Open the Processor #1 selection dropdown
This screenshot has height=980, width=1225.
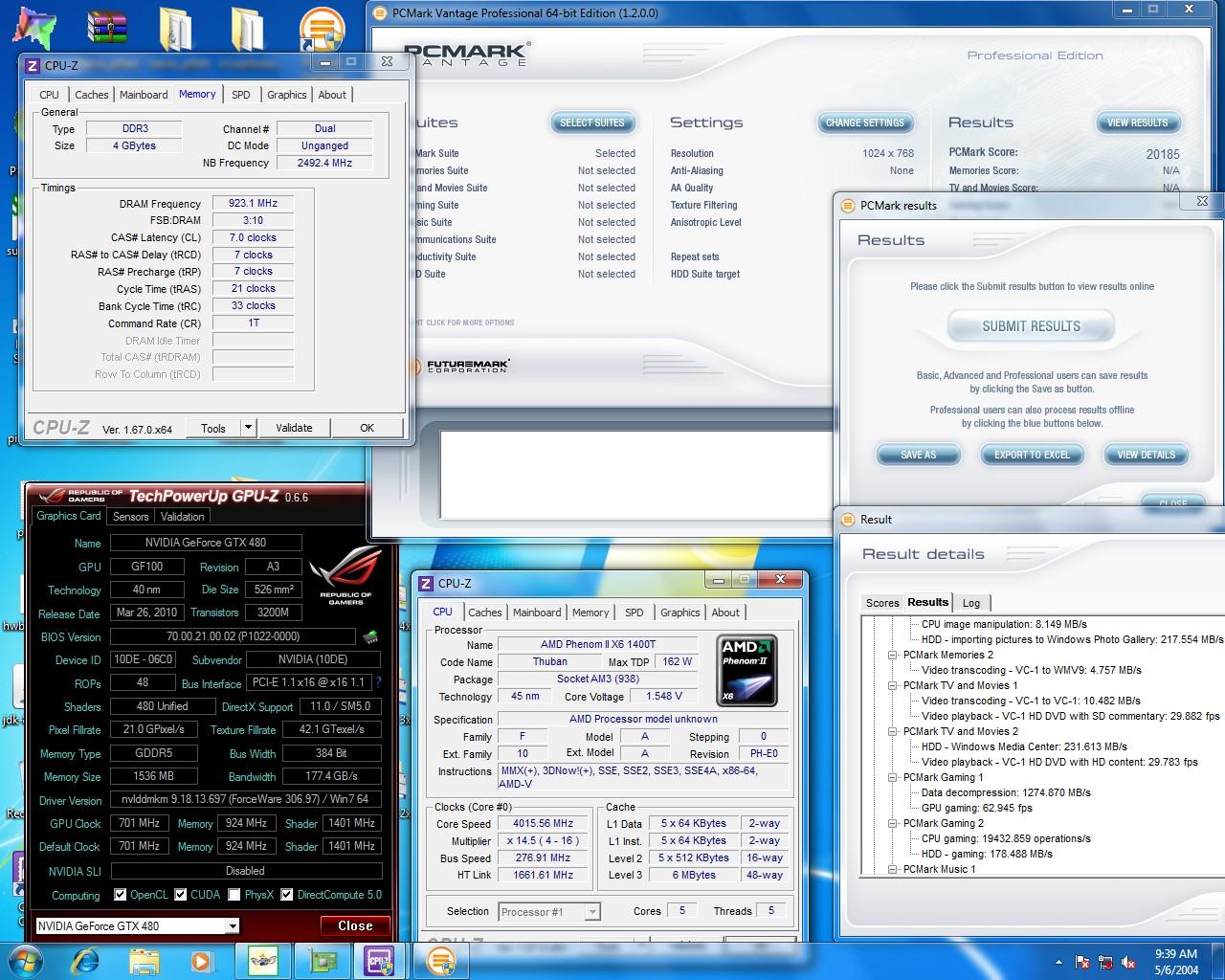(592, 912)
